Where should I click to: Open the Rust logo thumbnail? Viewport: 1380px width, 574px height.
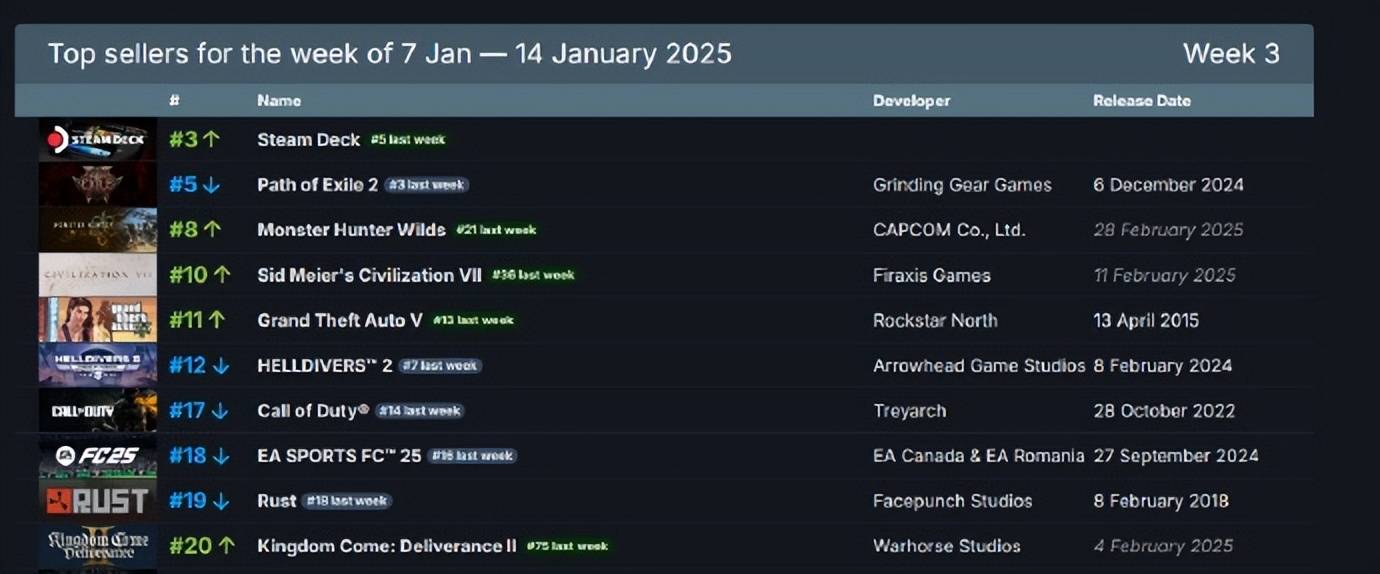coord(98,501)
